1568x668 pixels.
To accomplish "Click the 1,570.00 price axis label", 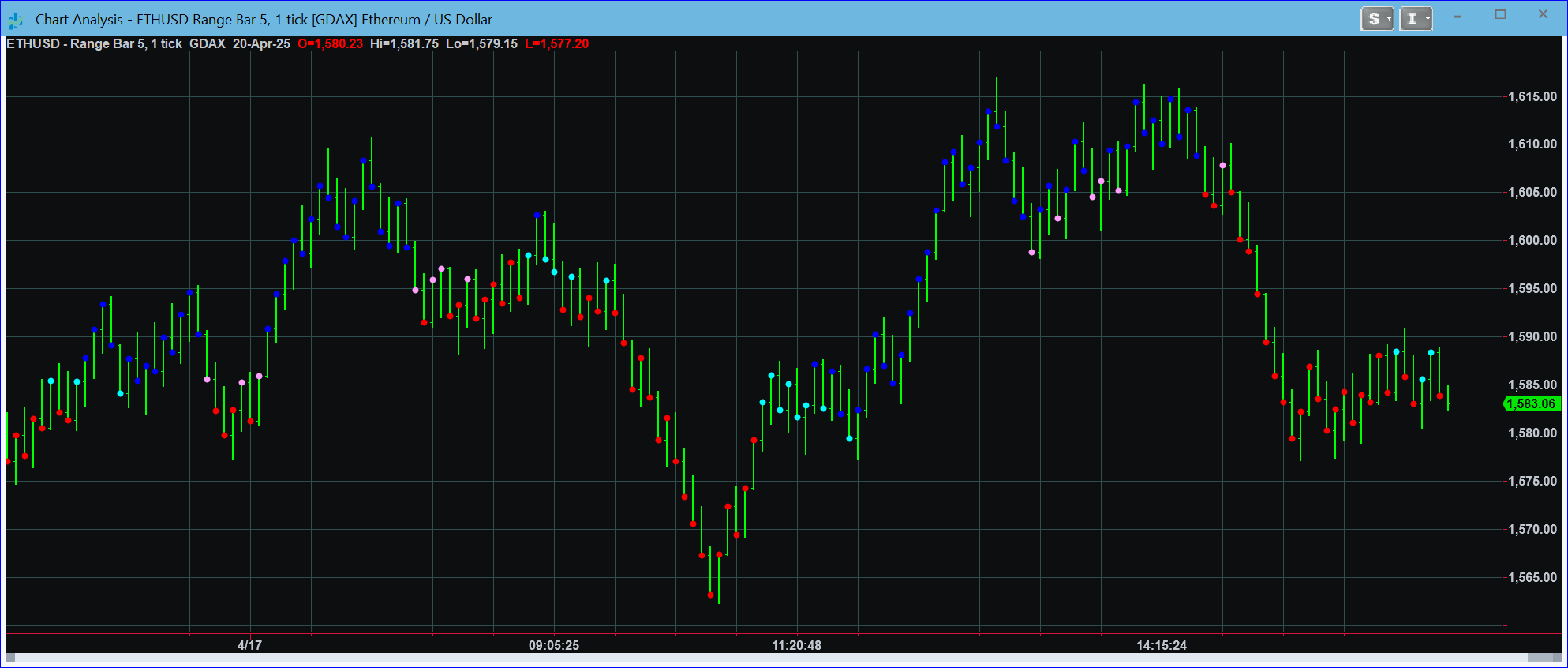I will coord(1532,530).
